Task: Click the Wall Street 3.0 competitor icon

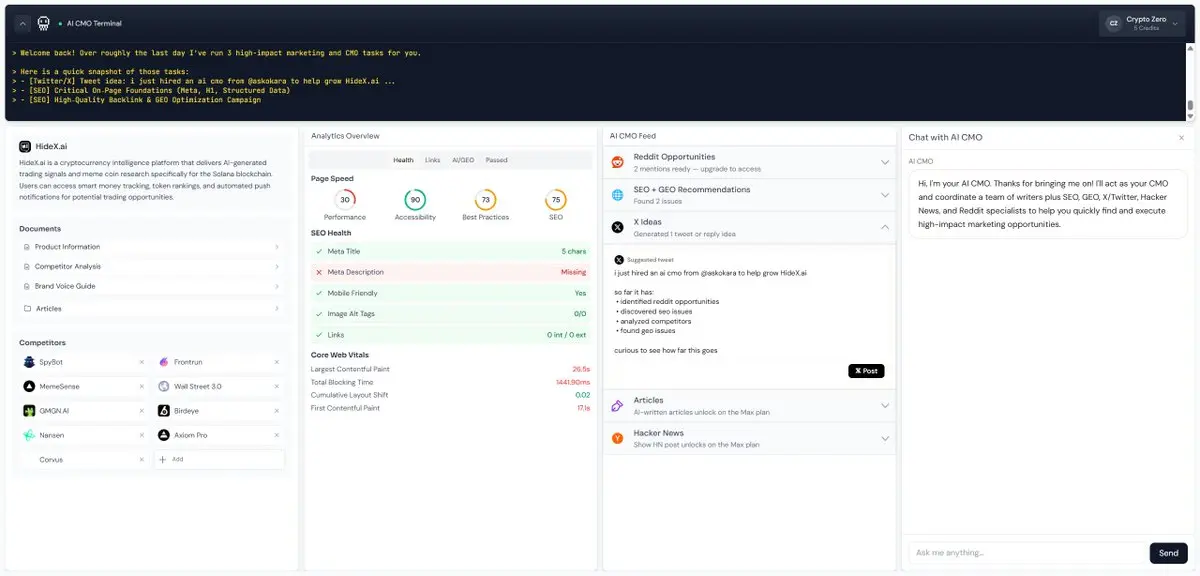Action: 164,386
